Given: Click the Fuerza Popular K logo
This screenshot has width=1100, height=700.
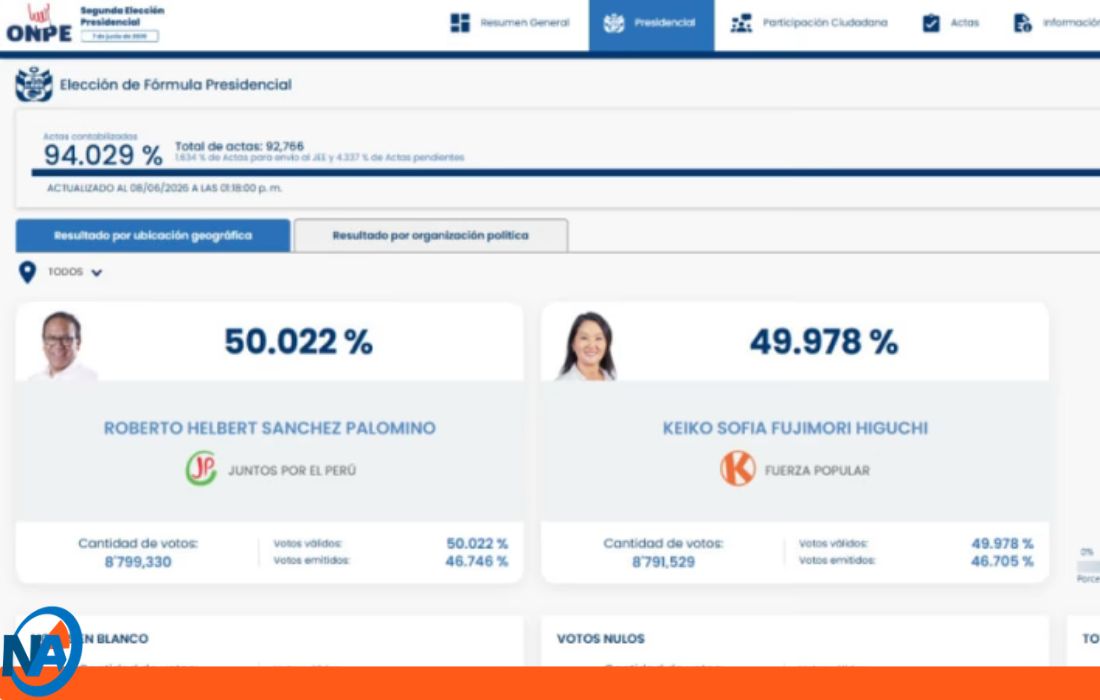Looking at the screenshot, I should click(x=737, y=469).
